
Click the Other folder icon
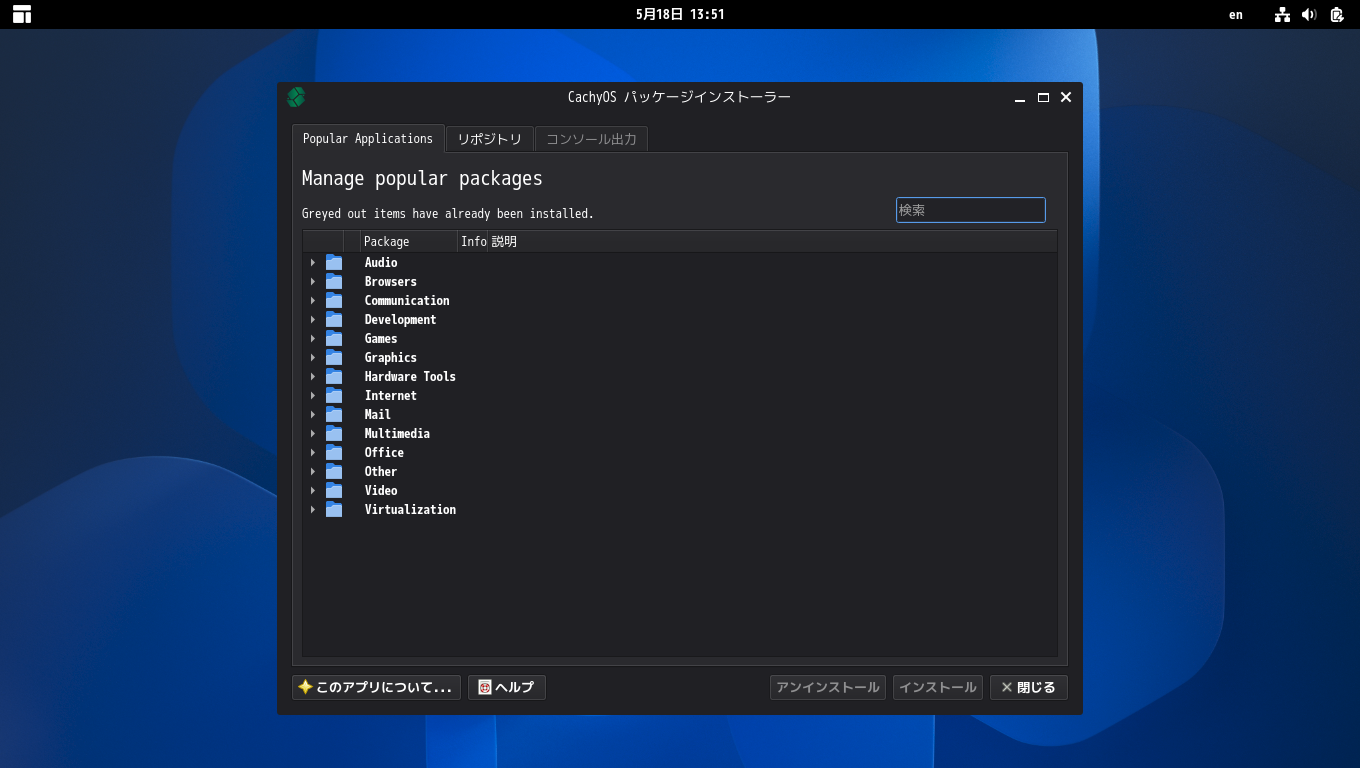(334, 471)
